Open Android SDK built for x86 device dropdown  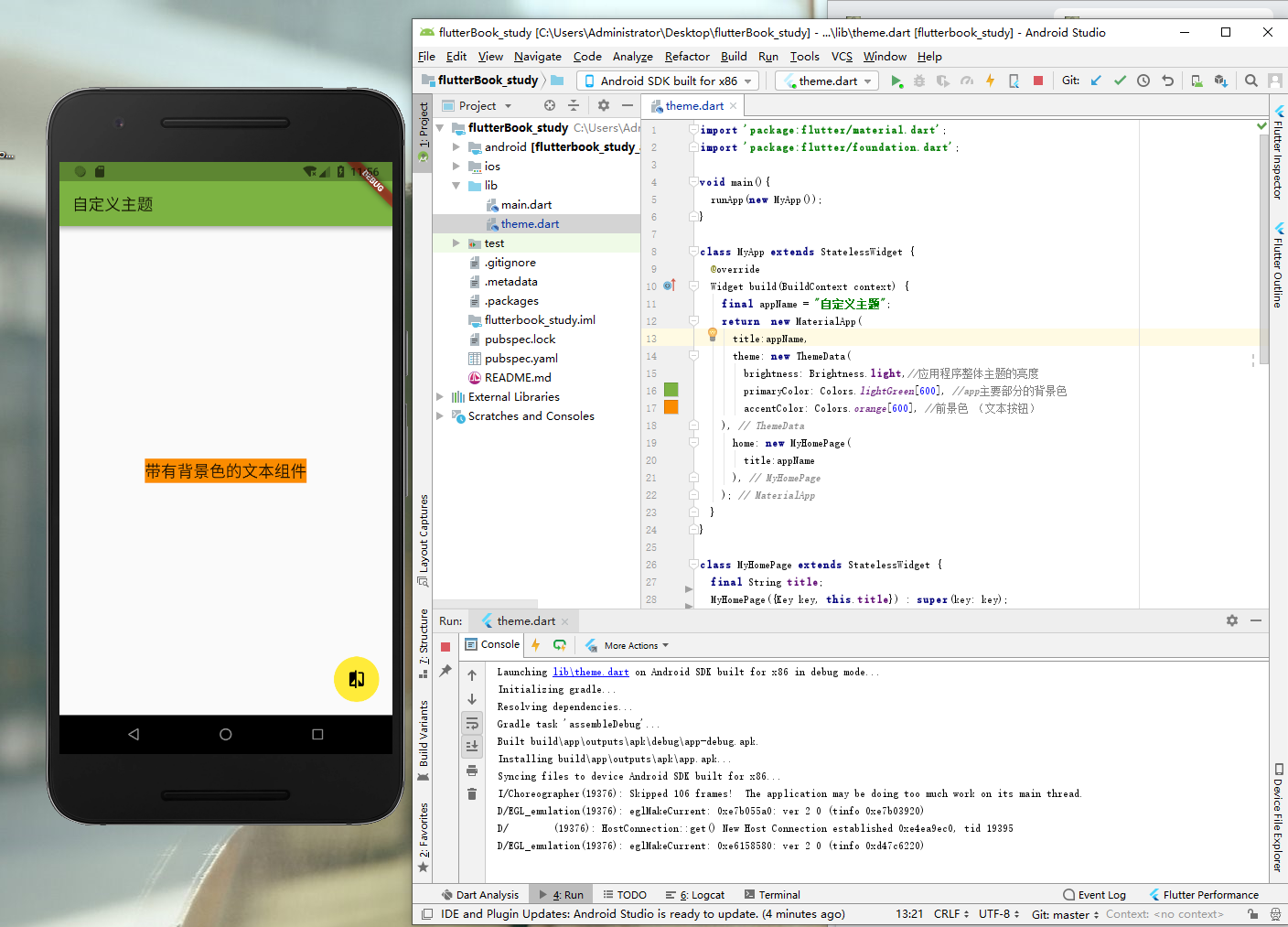tap(669, 81)
